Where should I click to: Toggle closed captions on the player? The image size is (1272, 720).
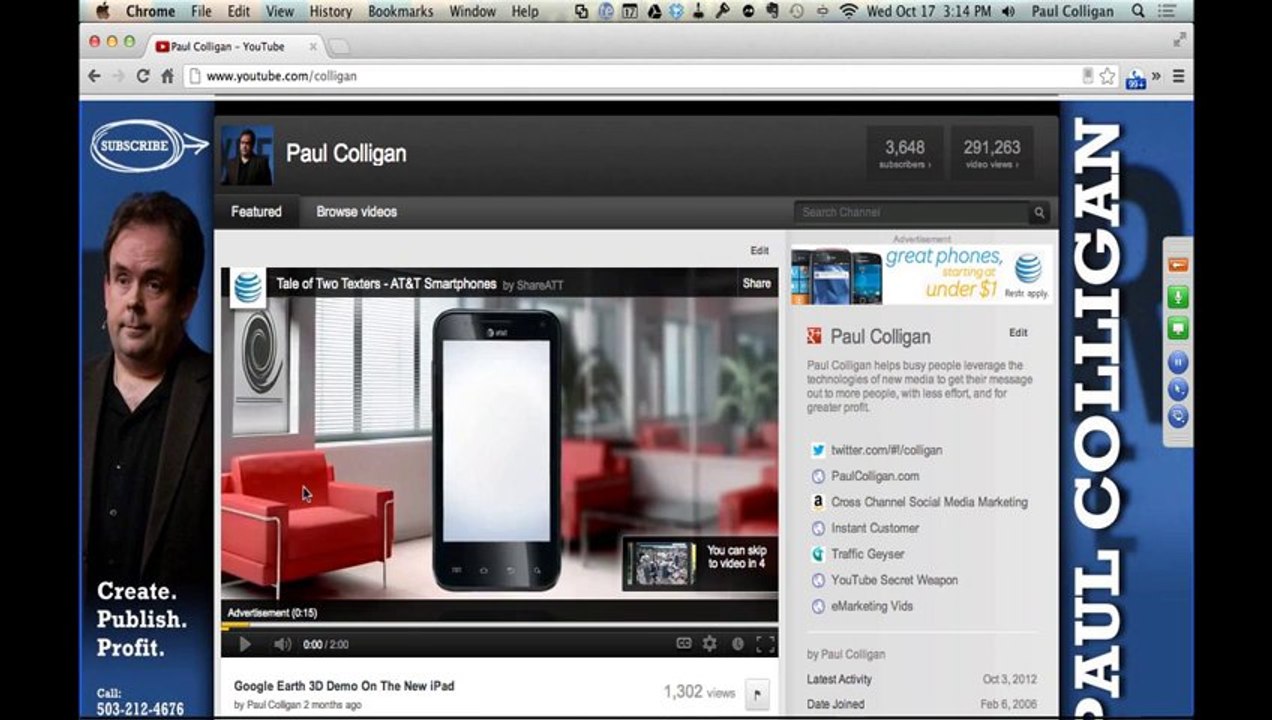(684, 644)
